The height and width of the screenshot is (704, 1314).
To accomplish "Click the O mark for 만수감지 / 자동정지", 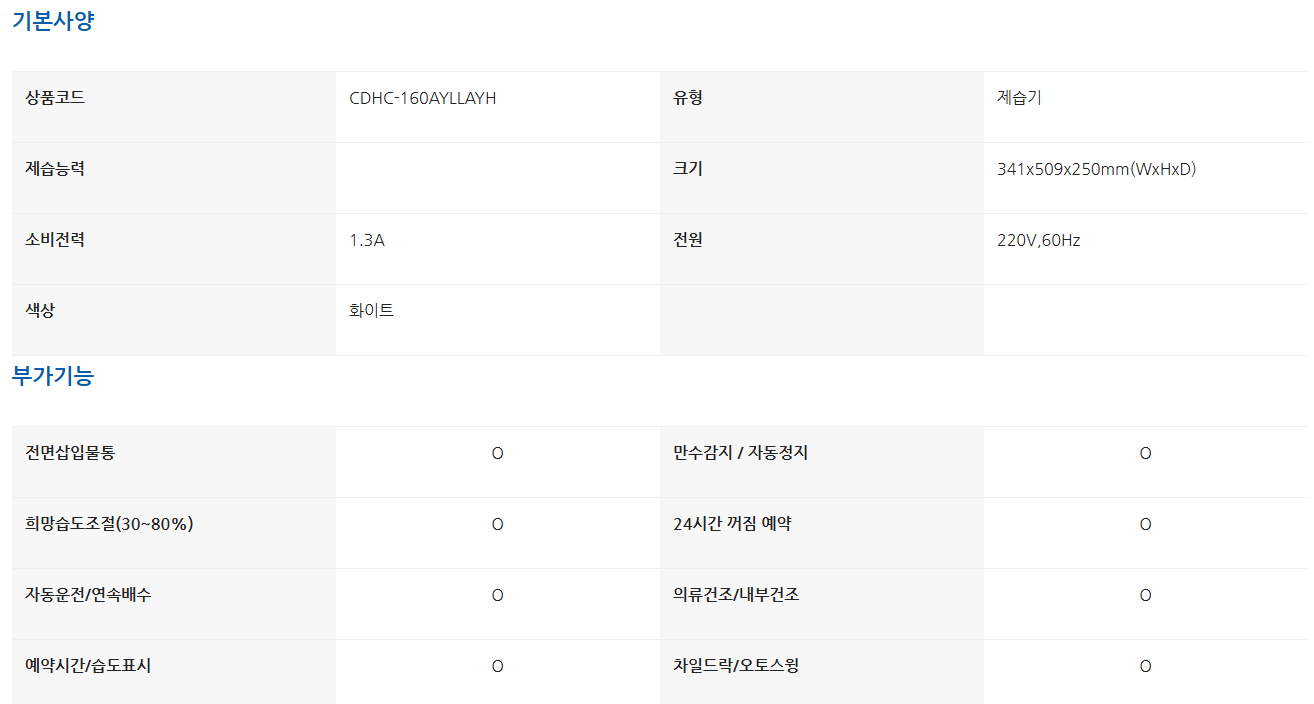I will 1145,454.
